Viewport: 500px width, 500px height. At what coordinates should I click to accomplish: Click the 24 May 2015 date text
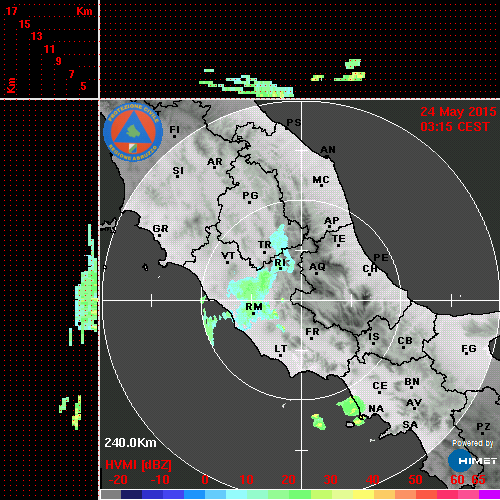pyautogui.click(x=458, y=112)
